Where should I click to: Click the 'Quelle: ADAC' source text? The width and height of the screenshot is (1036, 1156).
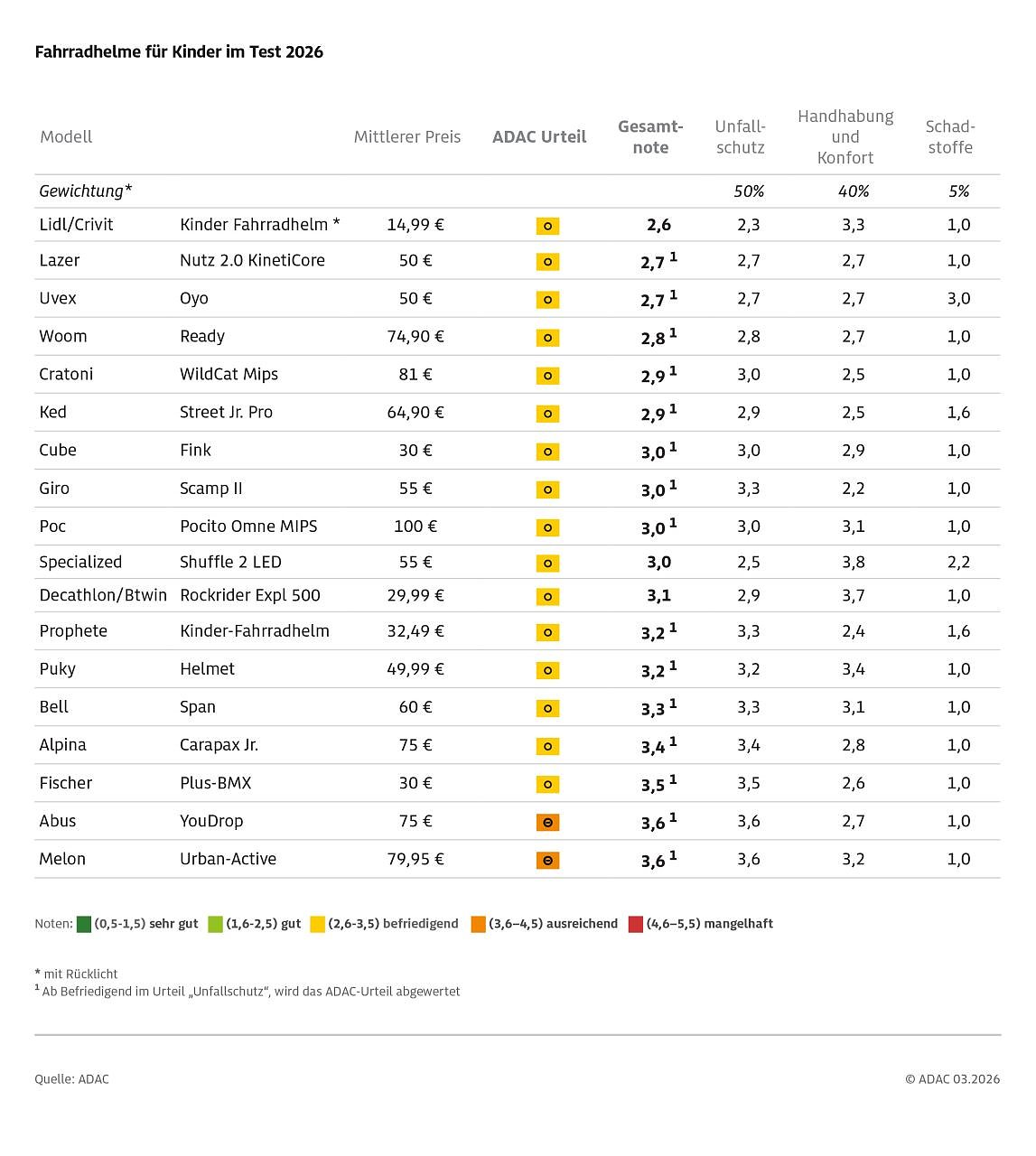[72, 1079]
